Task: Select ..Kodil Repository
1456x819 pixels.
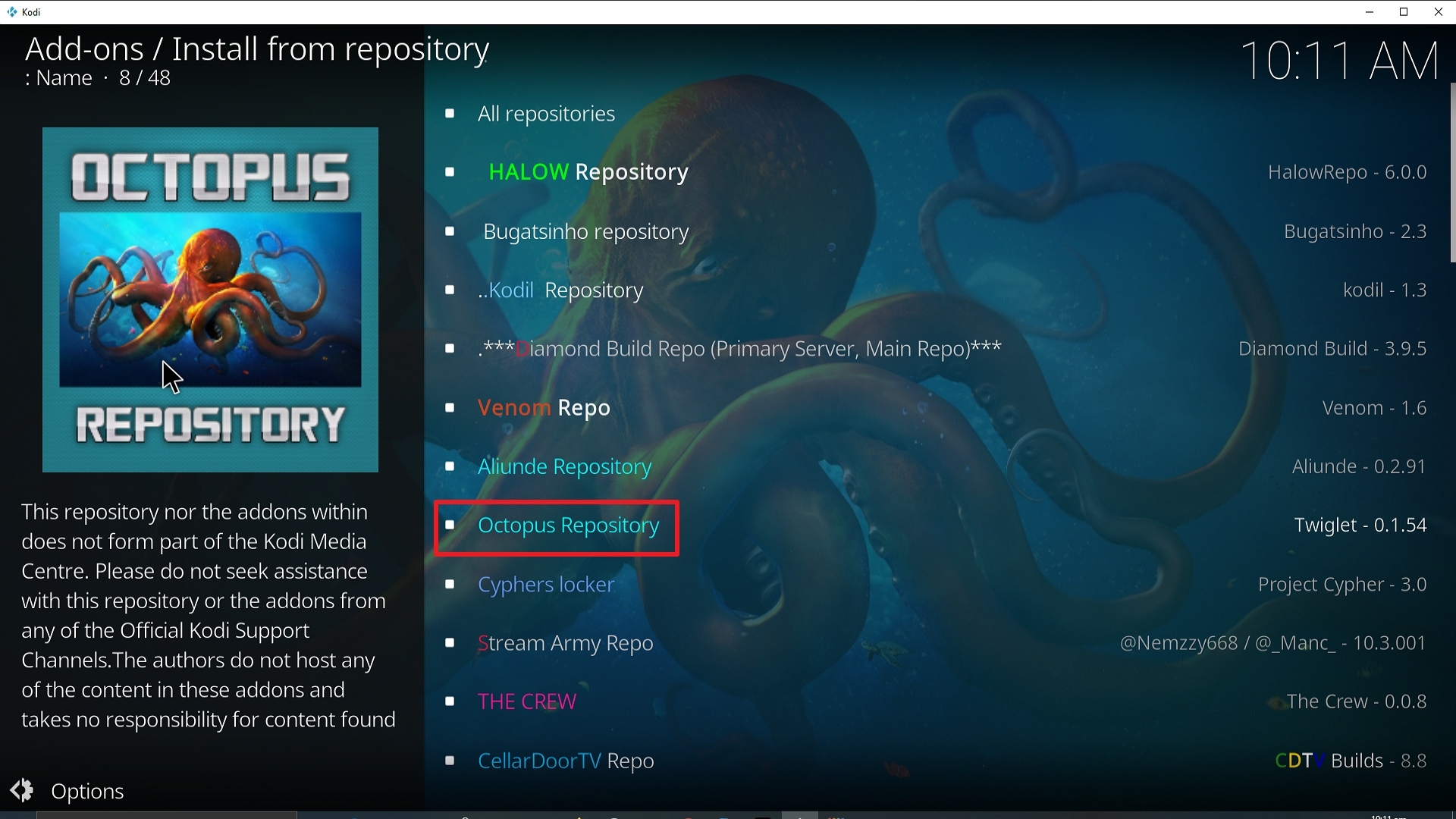Action: [x=560, y=290]
